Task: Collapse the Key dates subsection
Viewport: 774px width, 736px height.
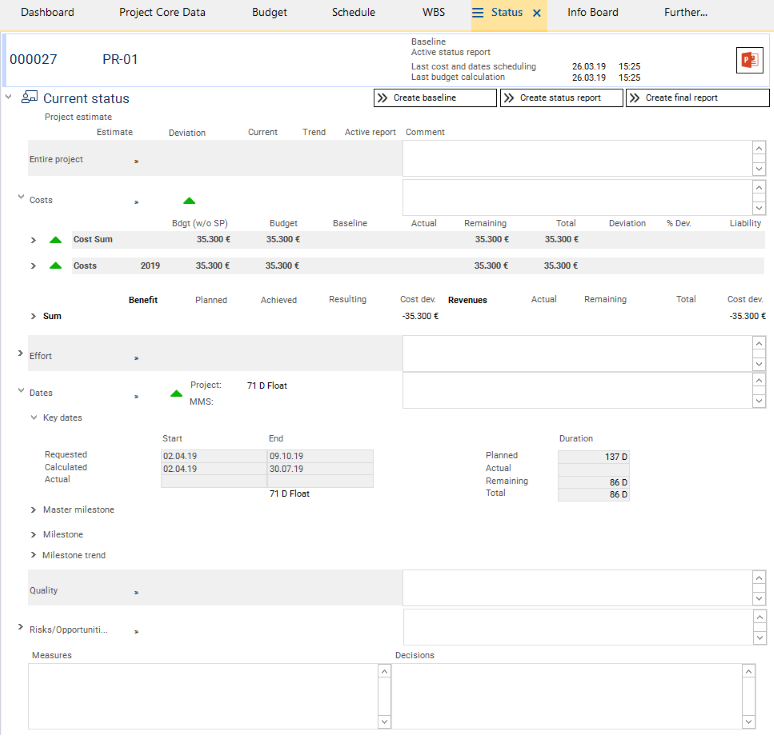Action: [x=34, y=417]
